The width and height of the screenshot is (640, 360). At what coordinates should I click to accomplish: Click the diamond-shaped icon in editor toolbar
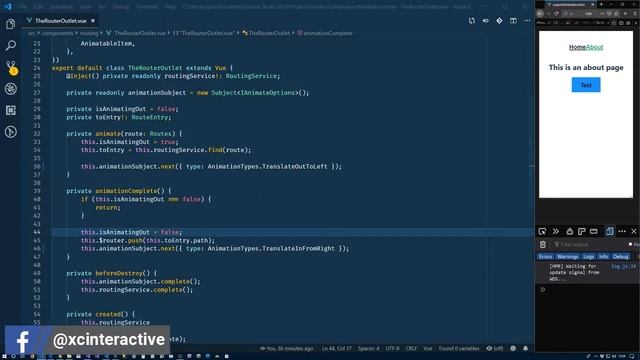coord(499,20)
